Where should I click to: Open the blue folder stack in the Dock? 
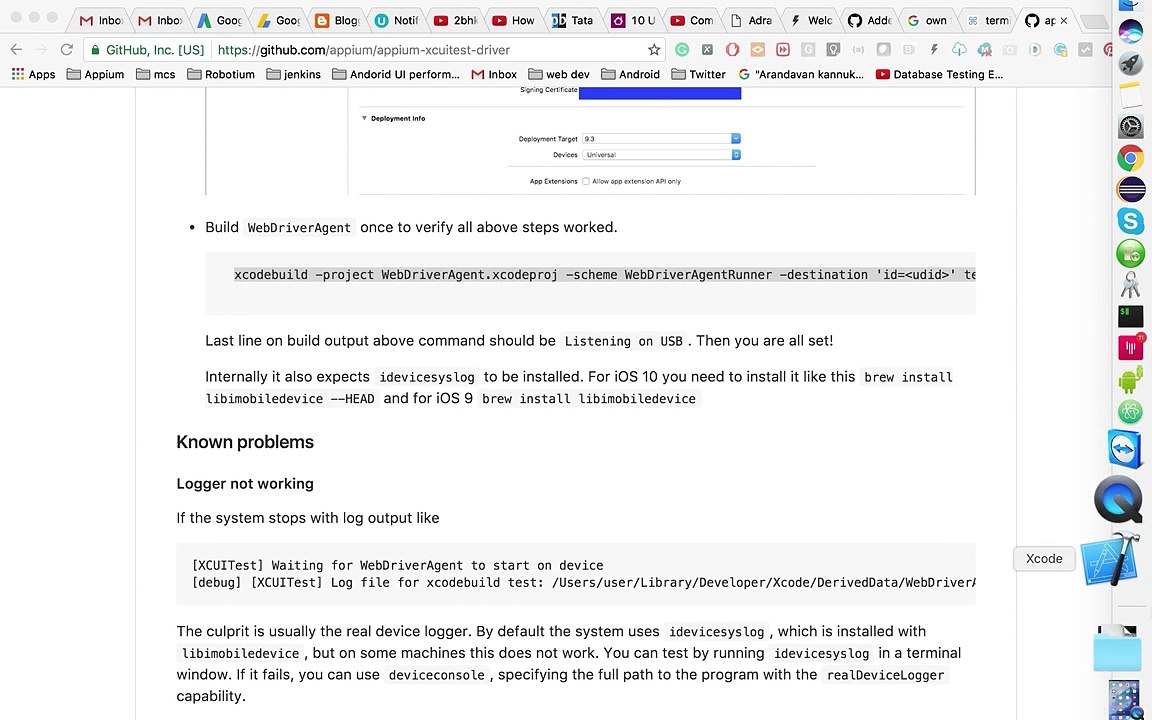1117,649
